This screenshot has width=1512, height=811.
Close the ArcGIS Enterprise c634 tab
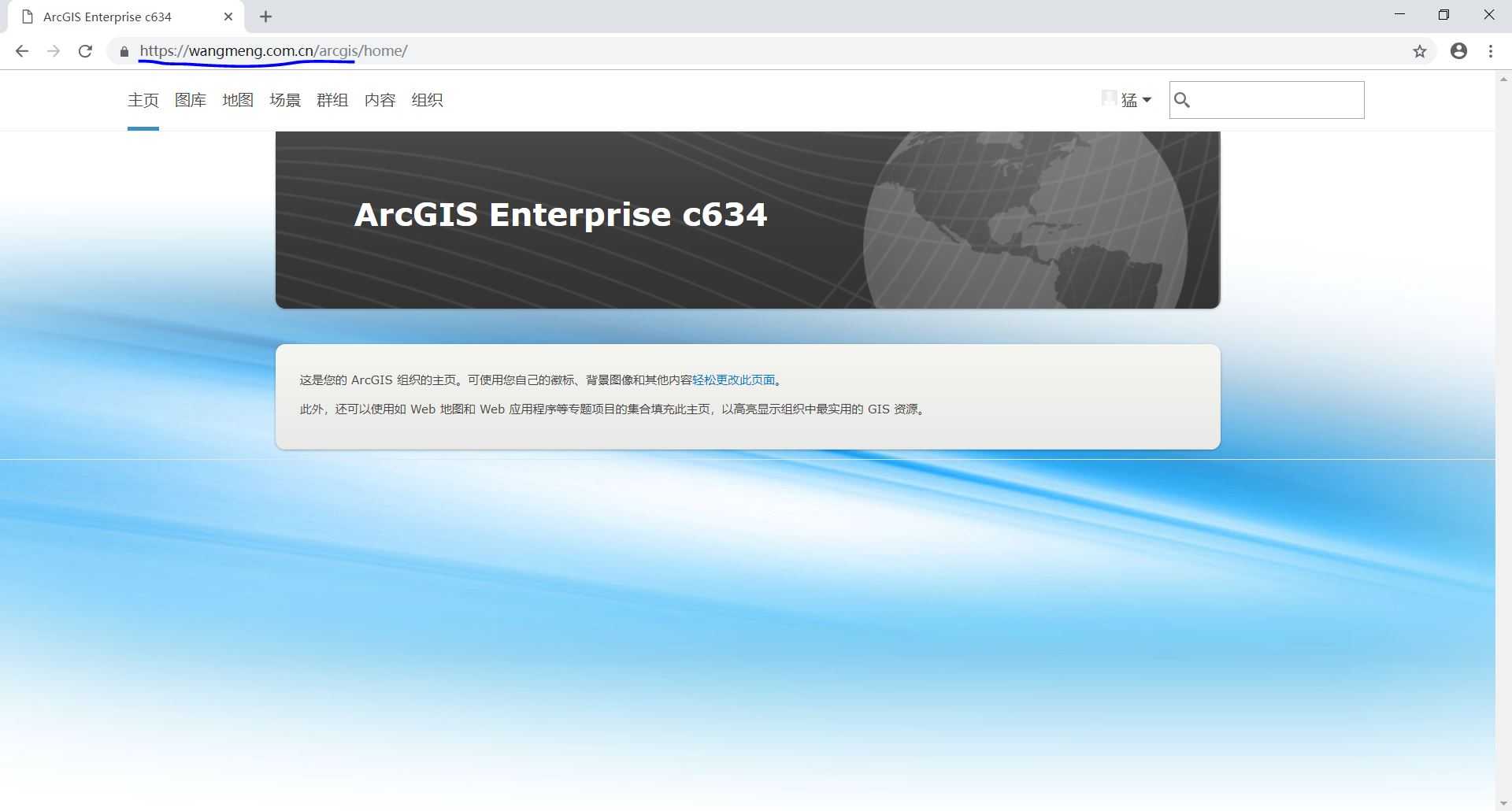click(x=228, y=17)
